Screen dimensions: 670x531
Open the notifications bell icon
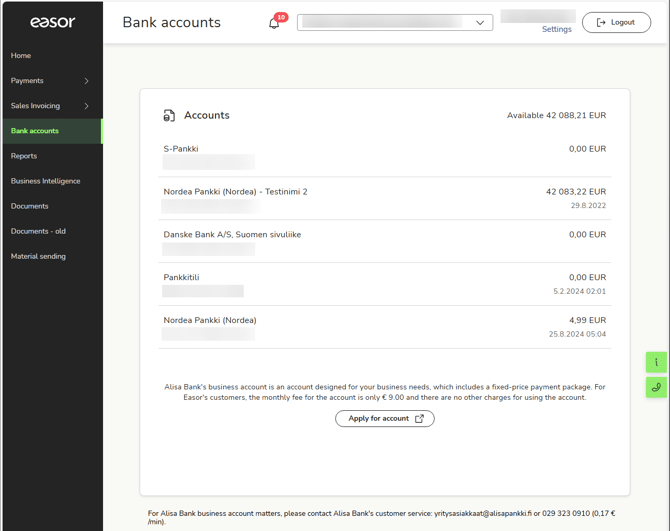pos(274,23)
